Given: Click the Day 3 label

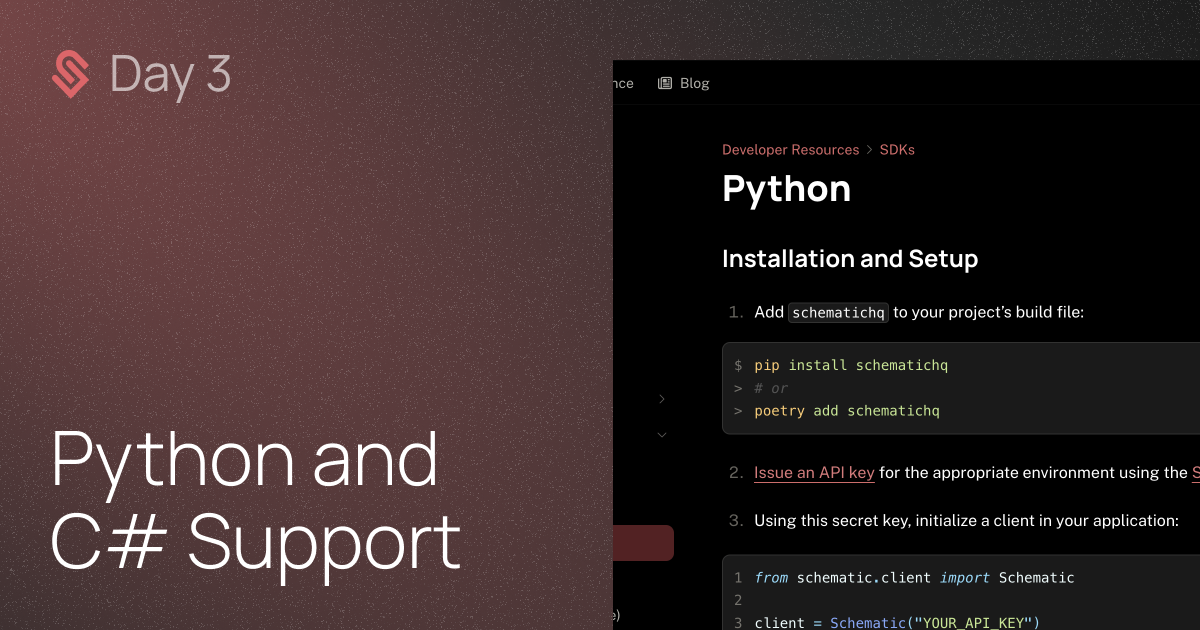Looking at the screenshot, I should click(170, 74).
